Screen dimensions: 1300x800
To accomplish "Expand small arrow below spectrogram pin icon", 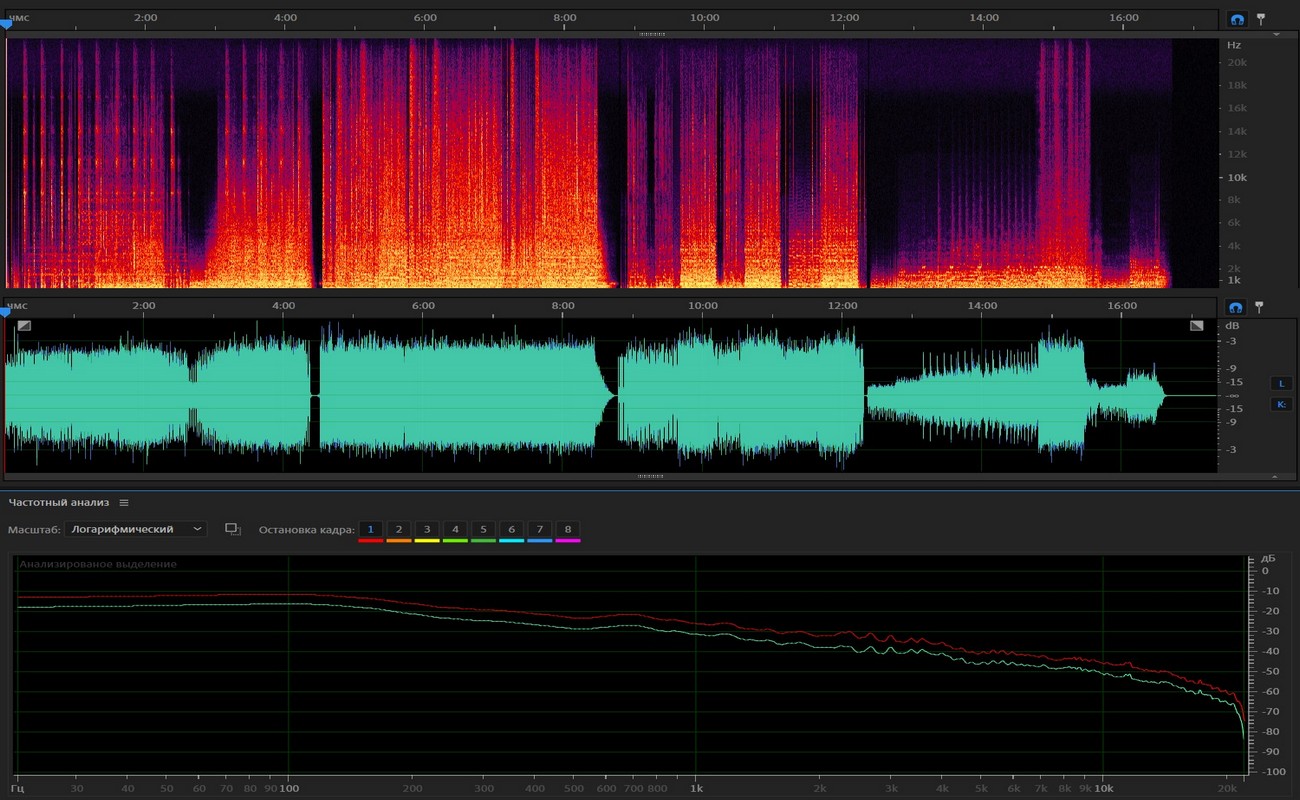I will [x=1276, y=34].
